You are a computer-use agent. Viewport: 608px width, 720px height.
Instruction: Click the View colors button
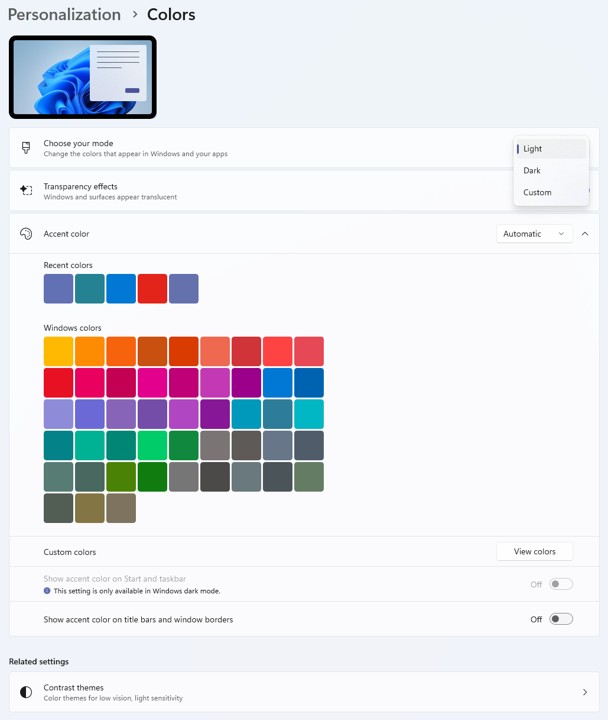click(x=534, y=551)
